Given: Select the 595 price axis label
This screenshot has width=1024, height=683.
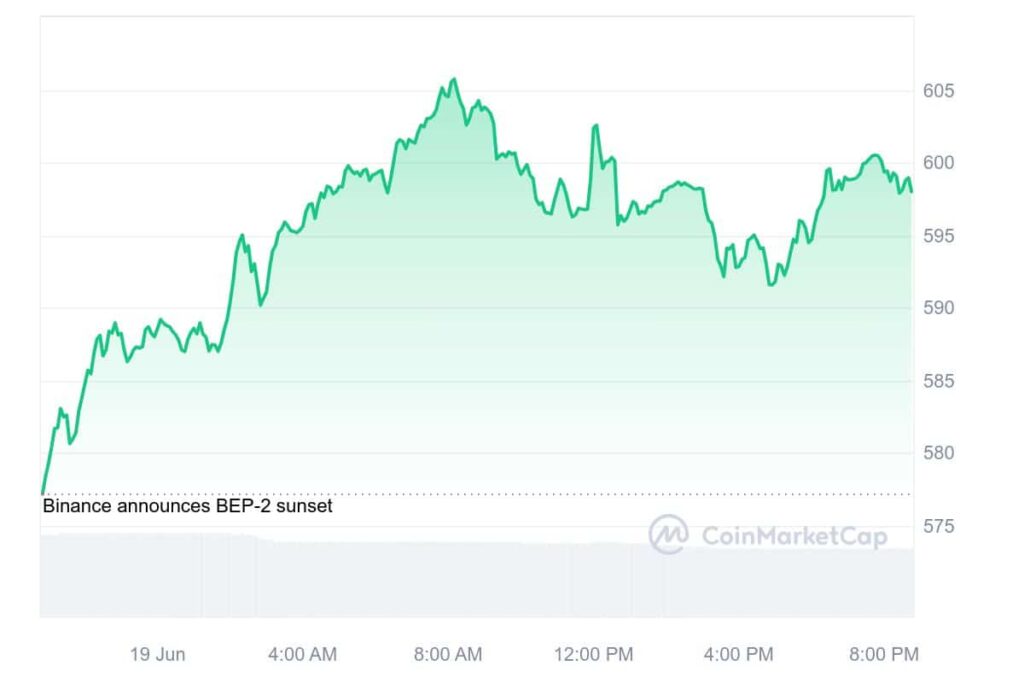Looking at the screenshot, I should tap(939, 236).
